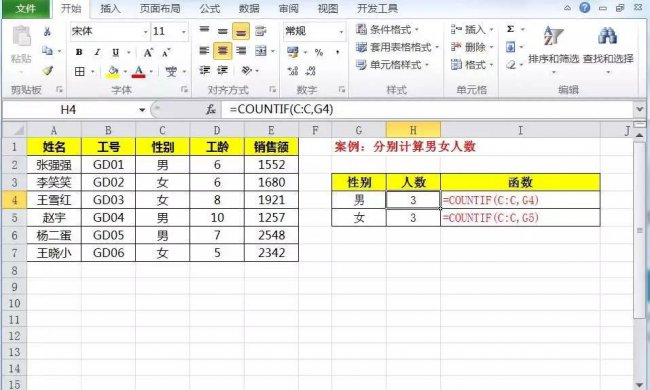Viewport: 650px width, 390px height.
Task: Align text left
Action: [x=204, y=51]
